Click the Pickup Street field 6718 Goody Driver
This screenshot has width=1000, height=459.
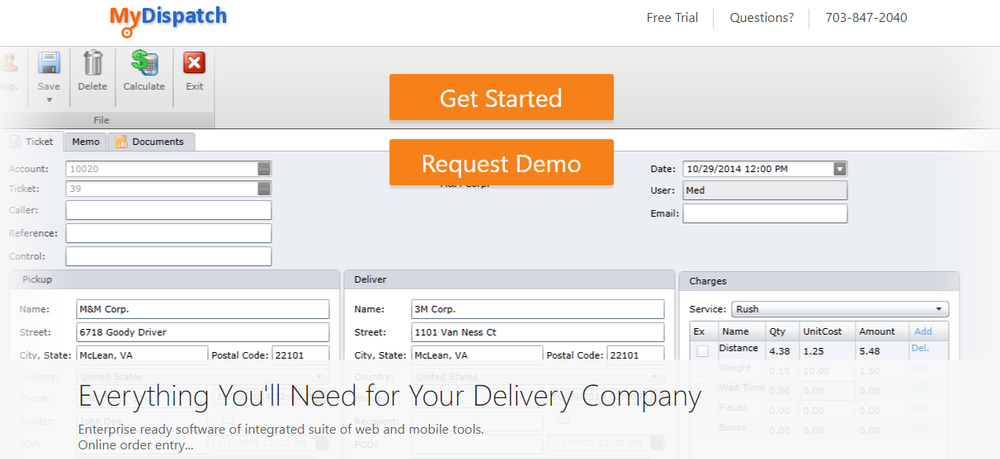click(203, 332)
